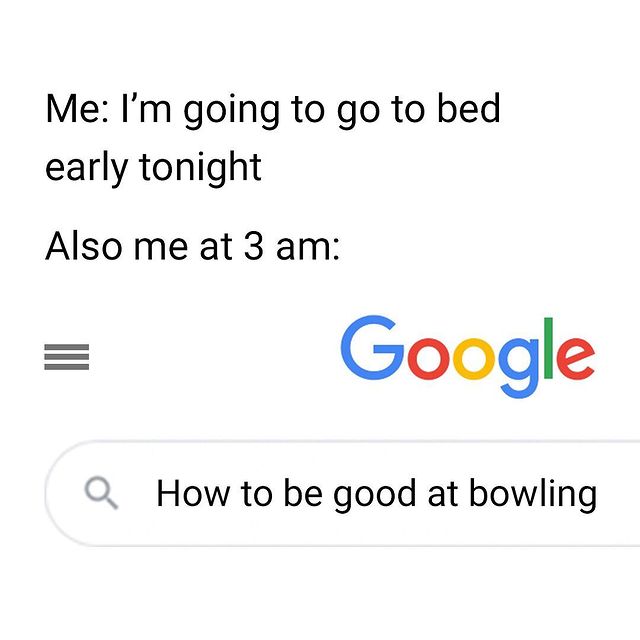Click the empty left edge of search bar
Screen dimensions: 640x640
pyautogui.click(x=63, y=493)
